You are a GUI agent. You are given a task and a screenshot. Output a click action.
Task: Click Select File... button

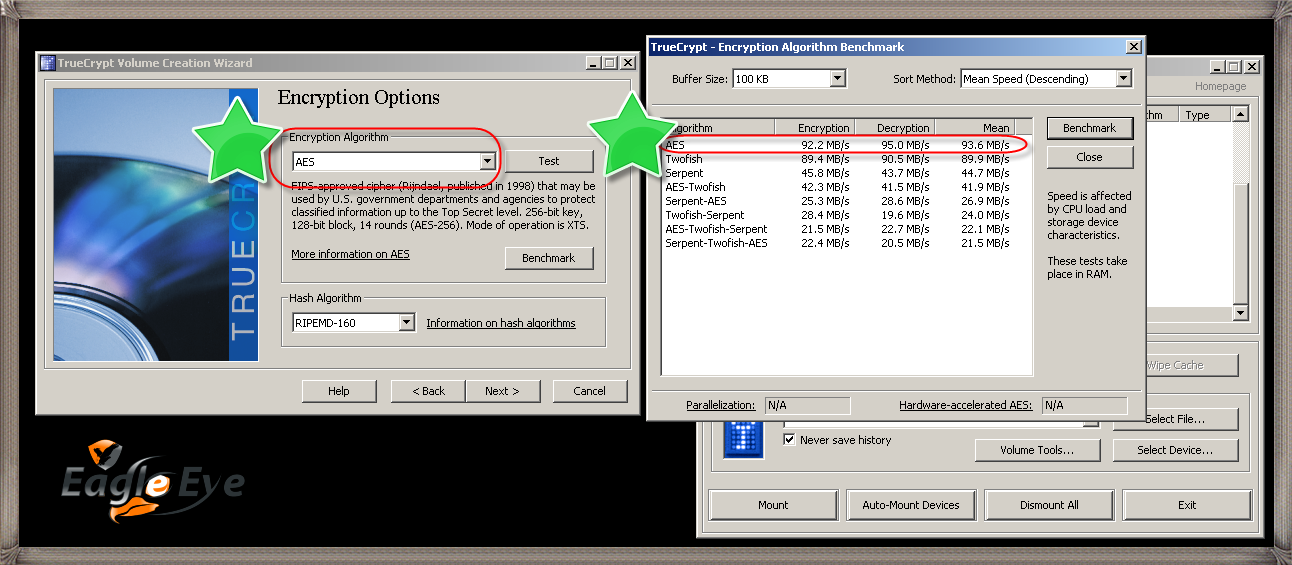click(x=1177, y=419)
